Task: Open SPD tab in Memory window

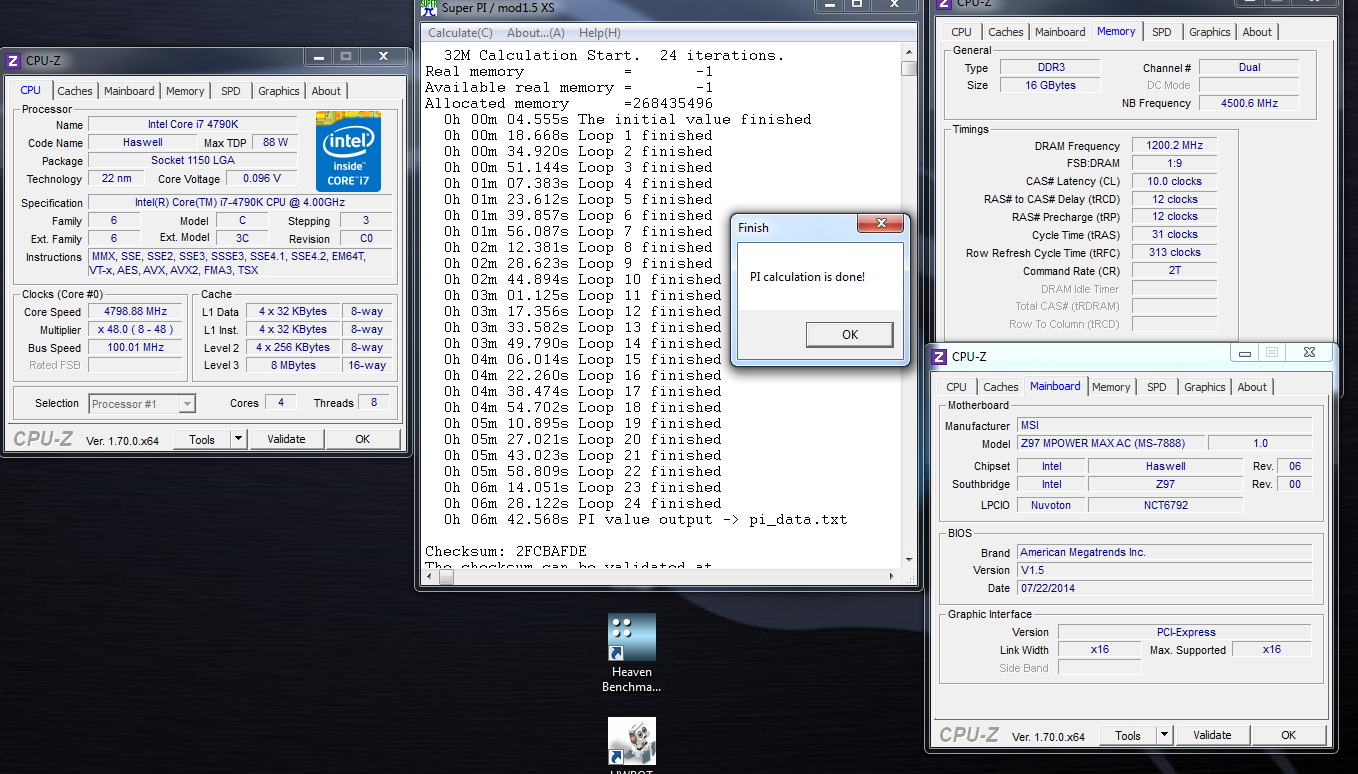Action: pyautogui.click(x=1162, y=32)
